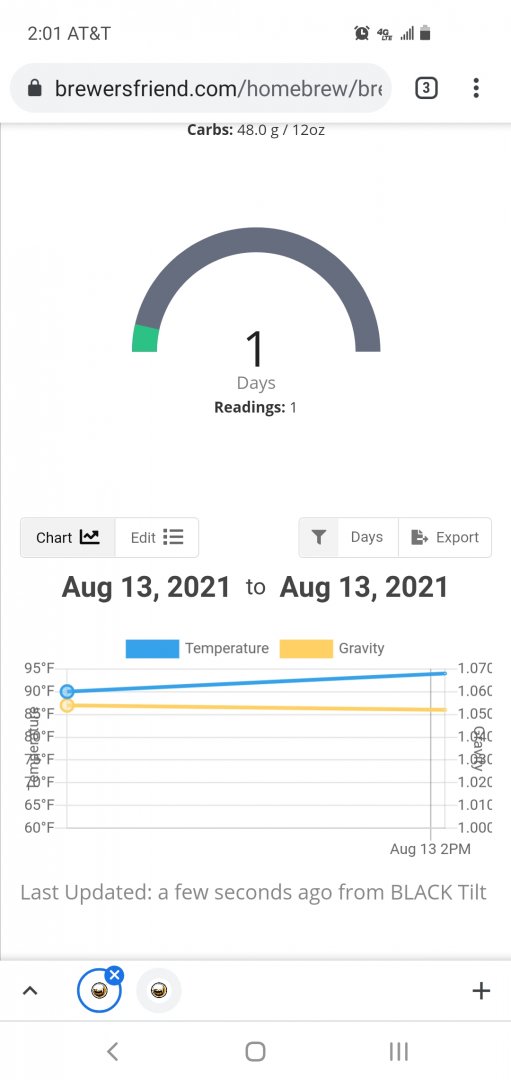The height and width of the screenshot is (1080, 511).
Task: Open new tab with plus icon
Action: click(481, 991)
